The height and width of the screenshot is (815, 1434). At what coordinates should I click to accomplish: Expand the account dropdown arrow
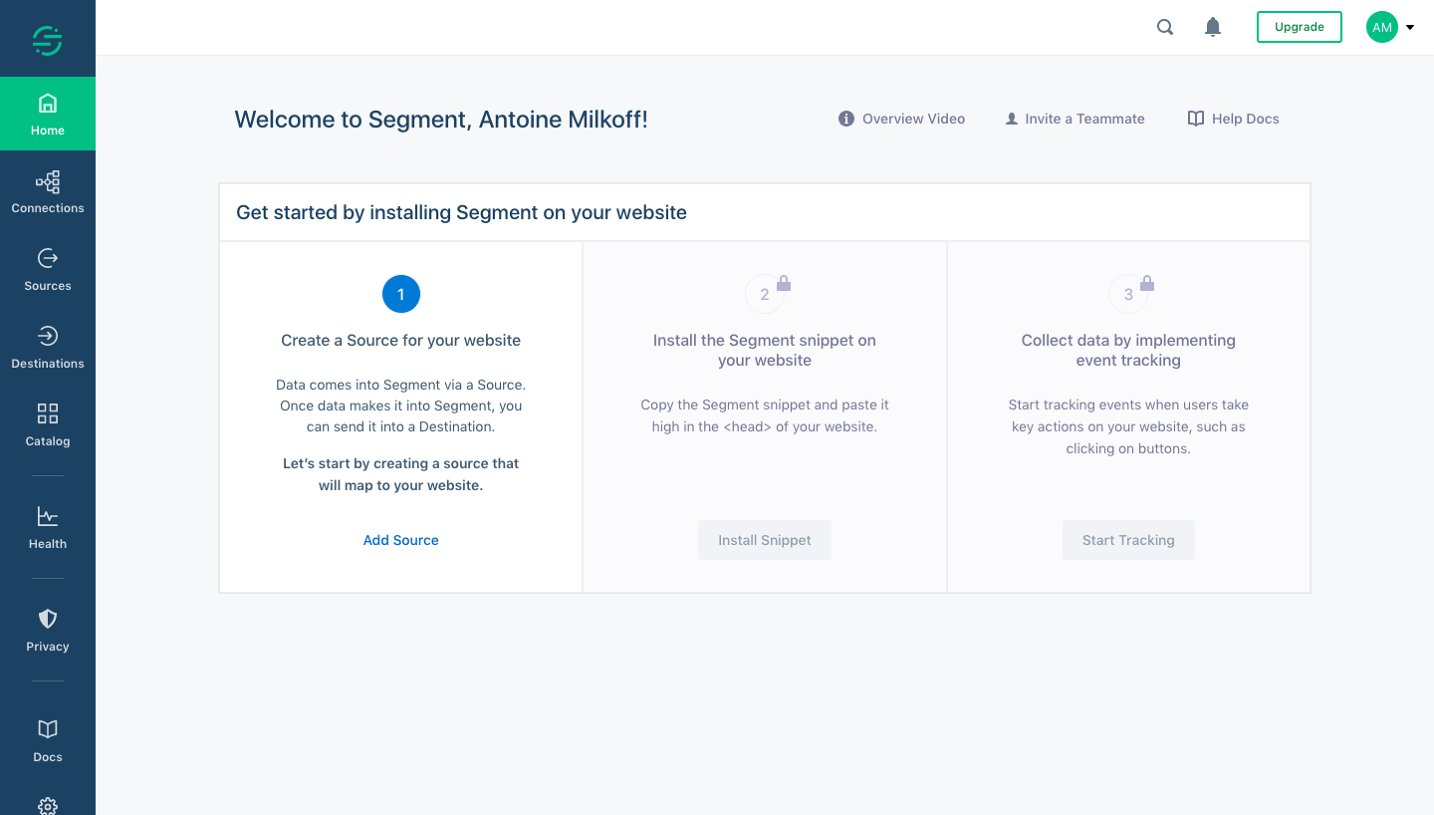tap(1410, 27)
